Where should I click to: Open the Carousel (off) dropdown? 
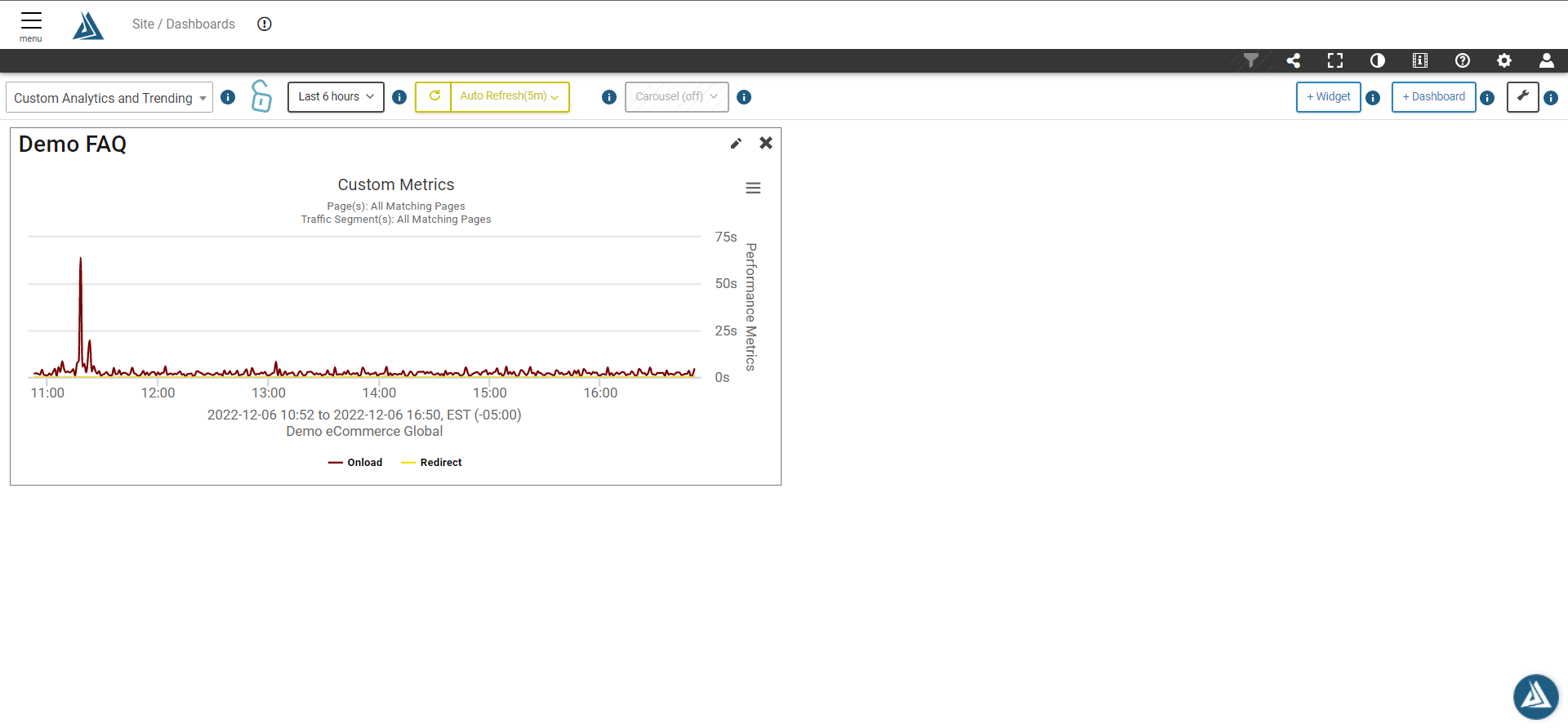tap(677, 97)
